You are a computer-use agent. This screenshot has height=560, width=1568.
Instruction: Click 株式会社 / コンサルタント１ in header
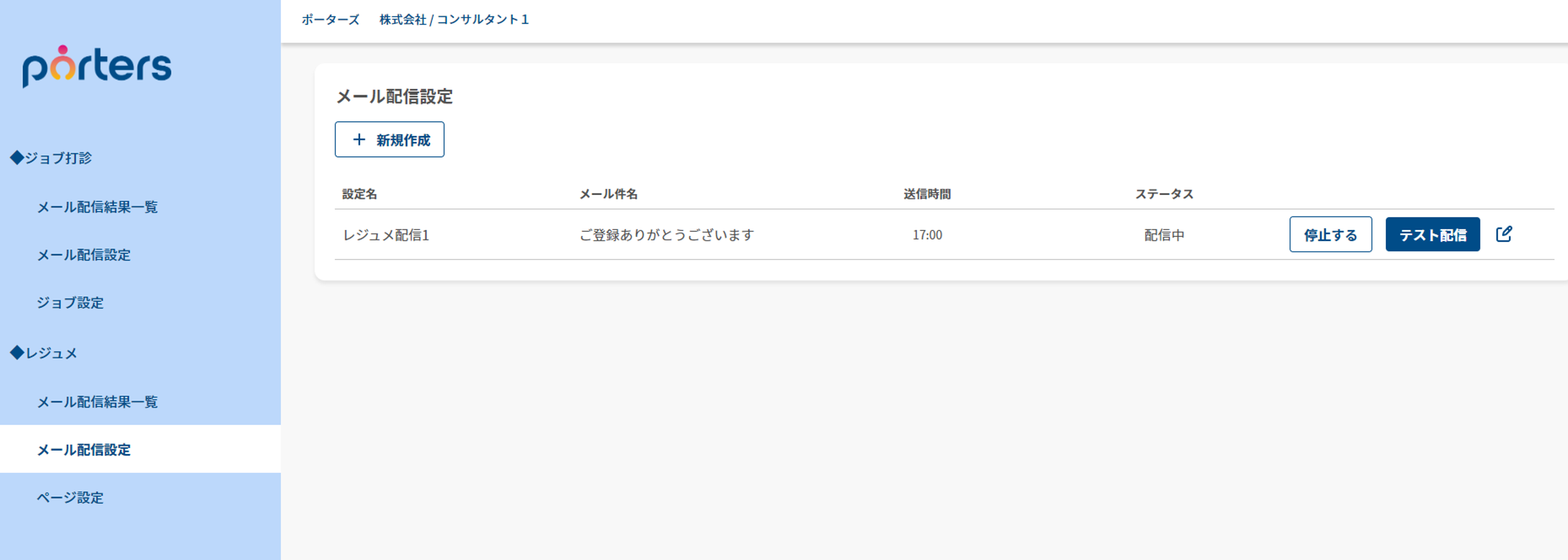[x=454, y=20]
